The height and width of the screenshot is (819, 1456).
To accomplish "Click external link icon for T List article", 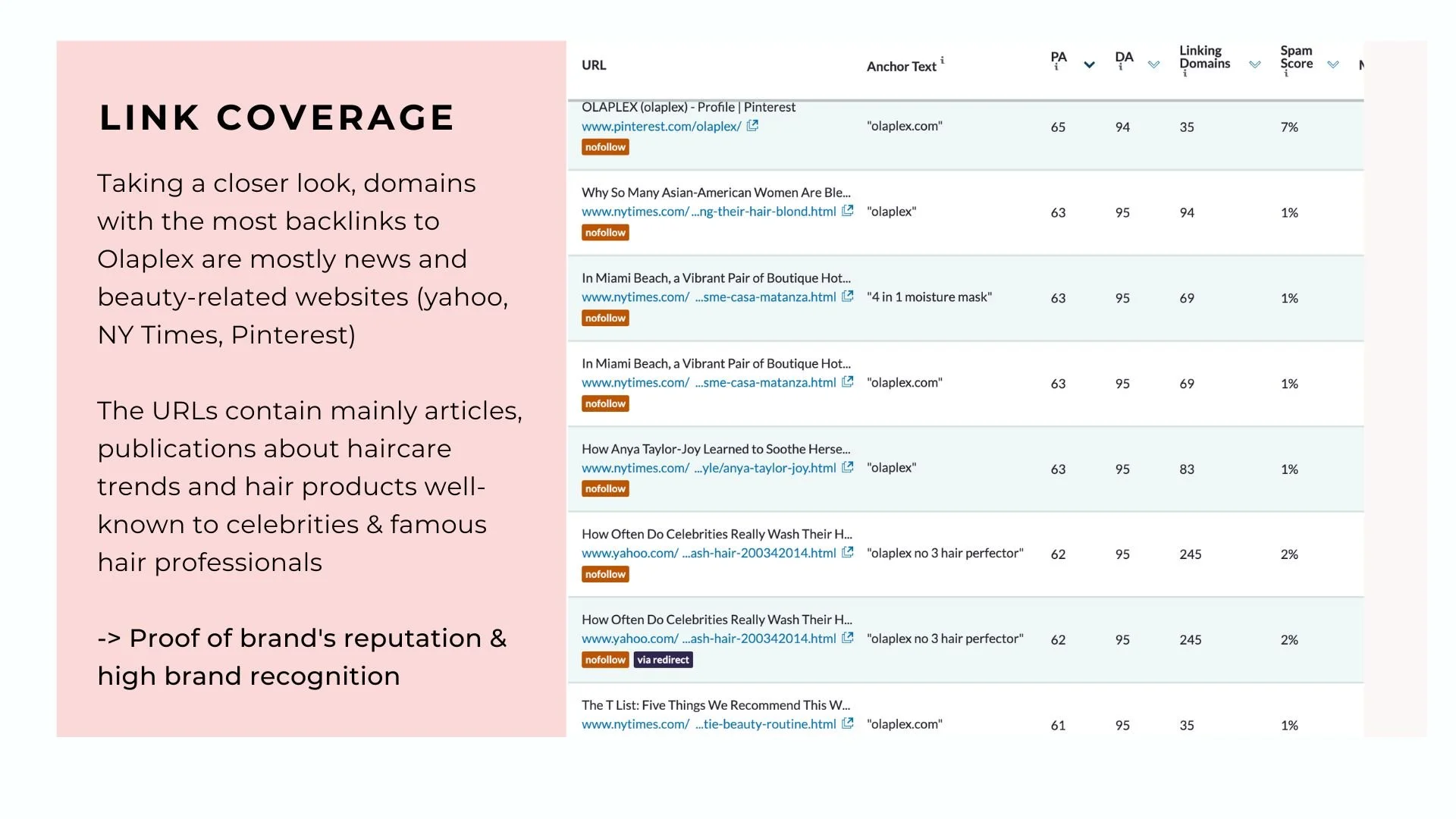I will [848, 723].
